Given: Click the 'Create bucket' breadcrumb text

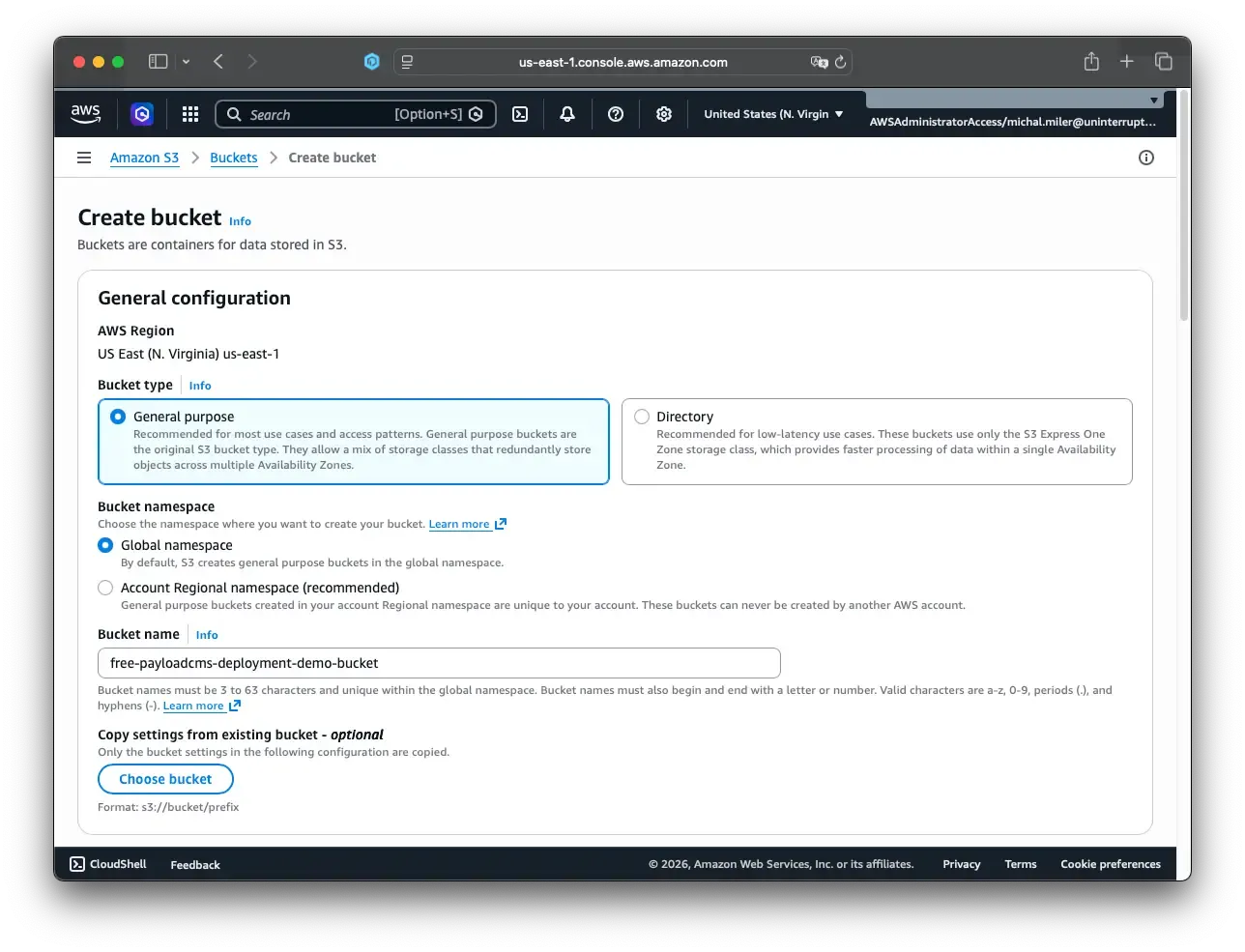Looking at the screenshot, I should coord(333,158).
